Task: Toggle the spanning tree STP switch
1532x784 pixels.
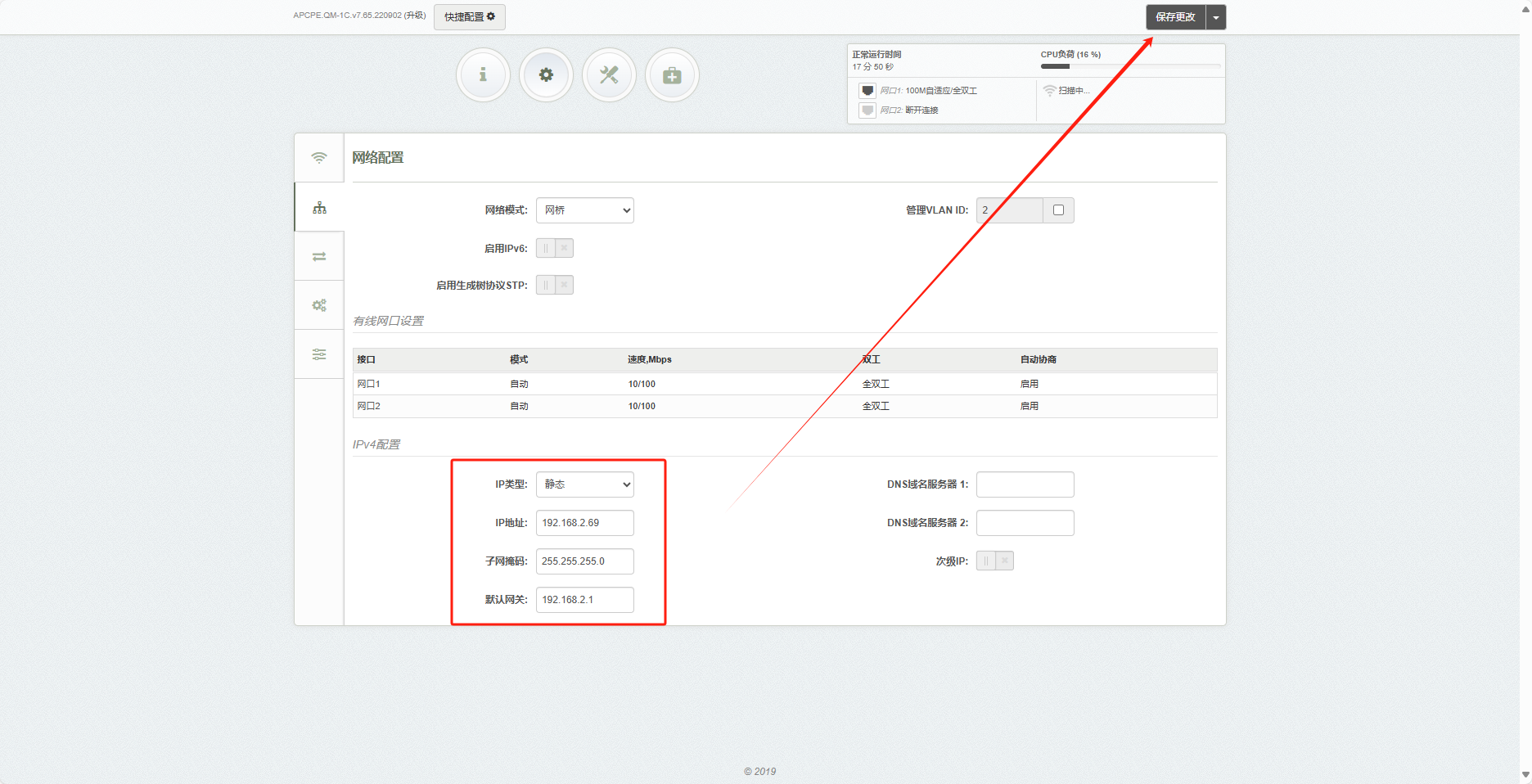Action: tap(554, 285)
